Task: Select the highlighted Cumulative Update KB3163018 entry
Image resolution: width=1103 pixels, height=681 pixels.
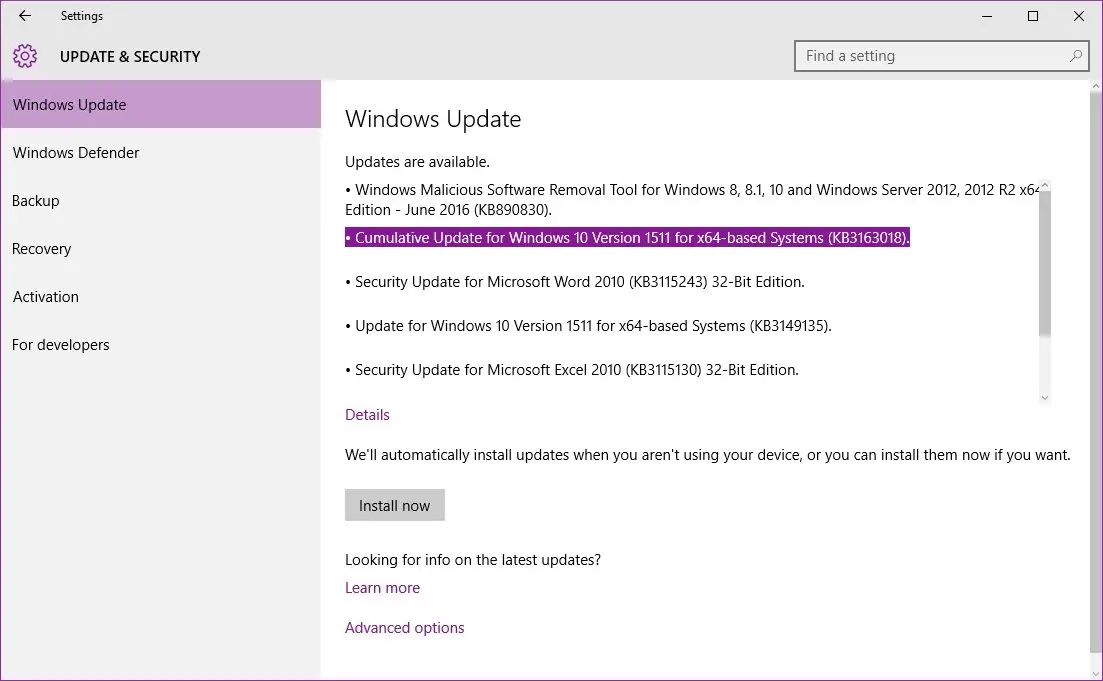Action: click(x=627, y=238)
